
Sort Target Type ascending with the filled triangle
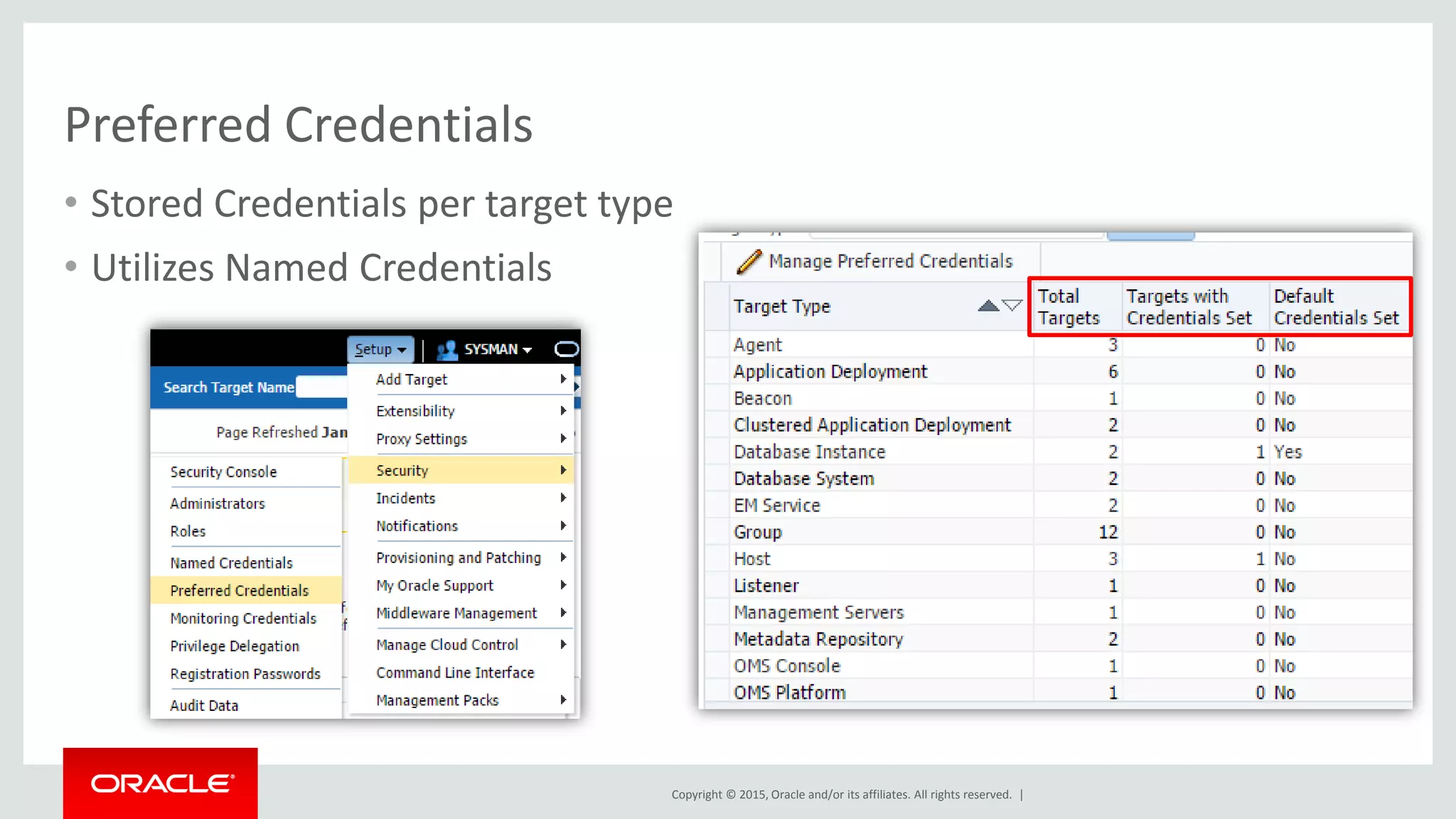987,306
